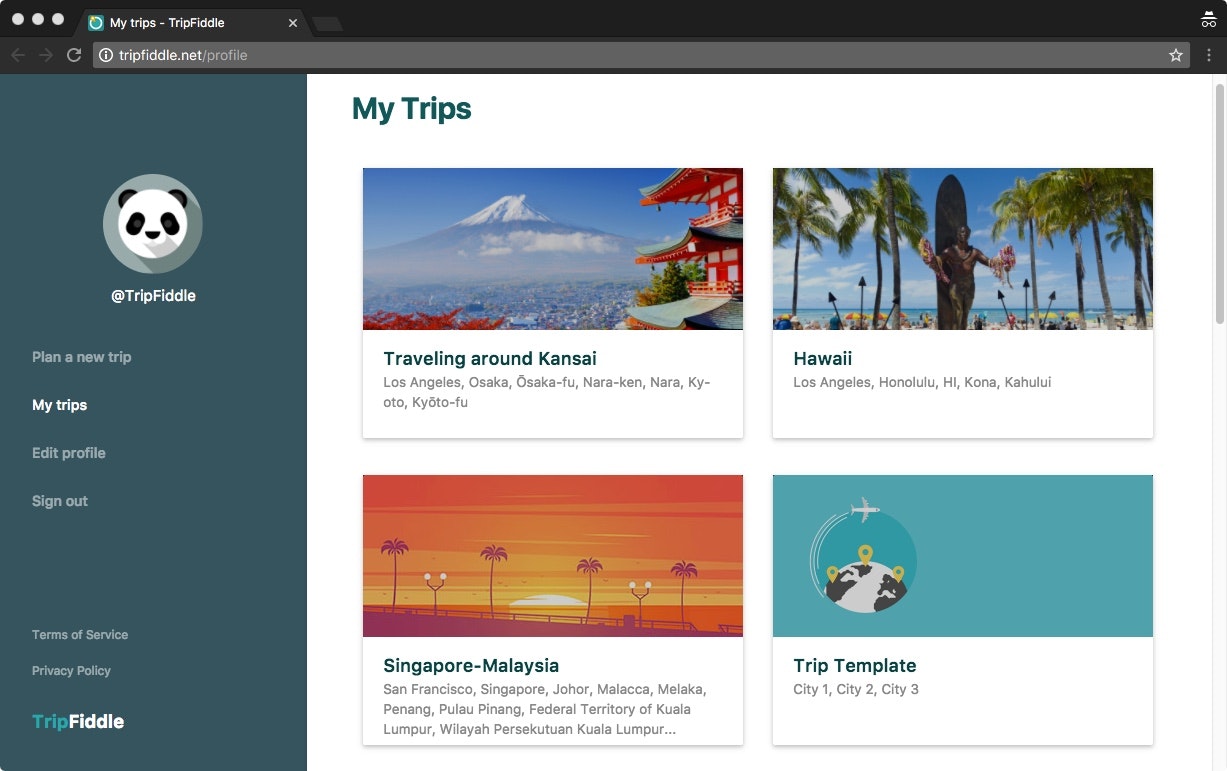
Task: Click the browser forward navigation arrow
Action: [x=45, y=55]
